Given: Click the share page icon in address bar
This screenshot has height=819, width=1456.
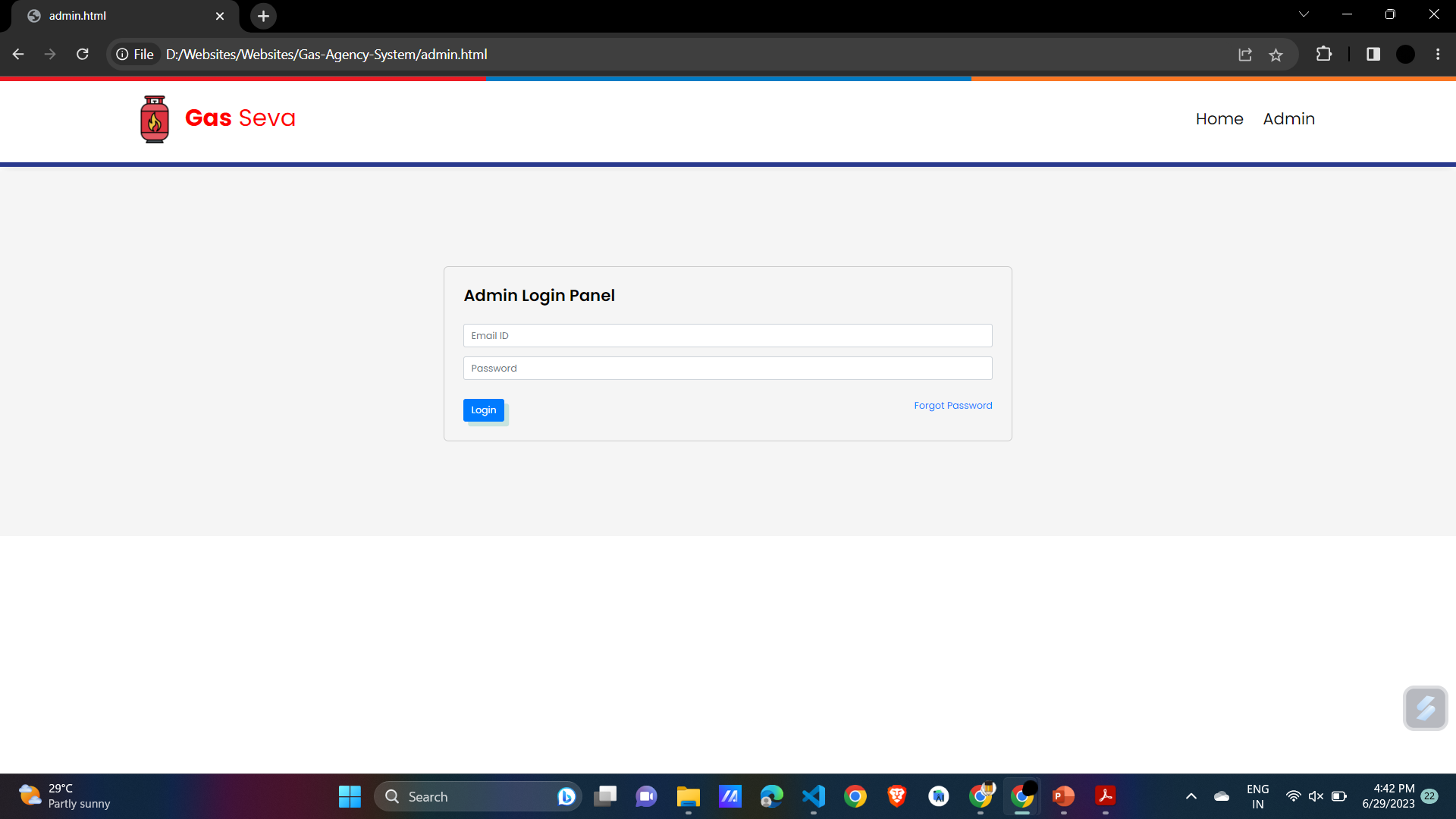Looking at the screenshot, I should pyautogui.click(x=1246, y=54).
